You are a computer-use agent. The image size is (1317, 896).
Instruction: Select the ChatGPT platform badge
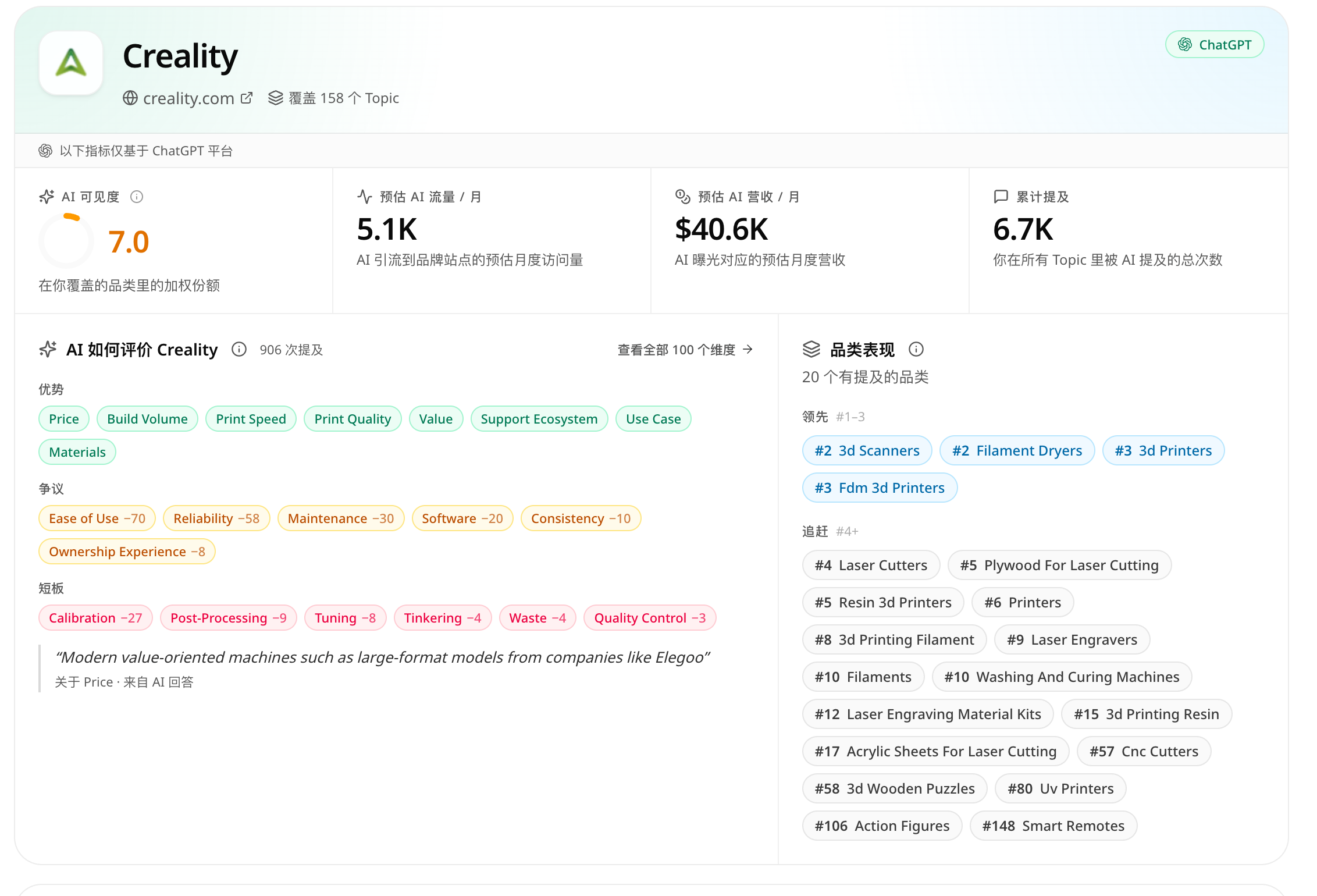(x=1215, y=45)
